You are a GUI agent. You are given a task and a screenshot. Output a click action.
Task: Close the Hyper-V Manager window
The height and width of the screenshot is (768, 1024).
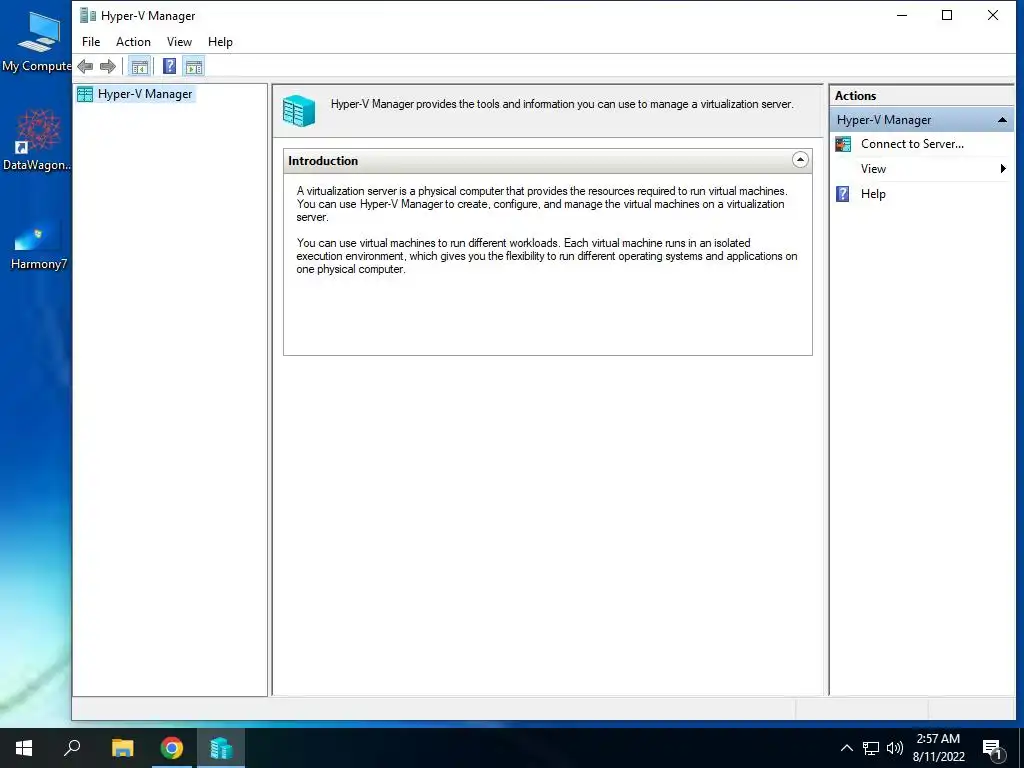[993, 15]
